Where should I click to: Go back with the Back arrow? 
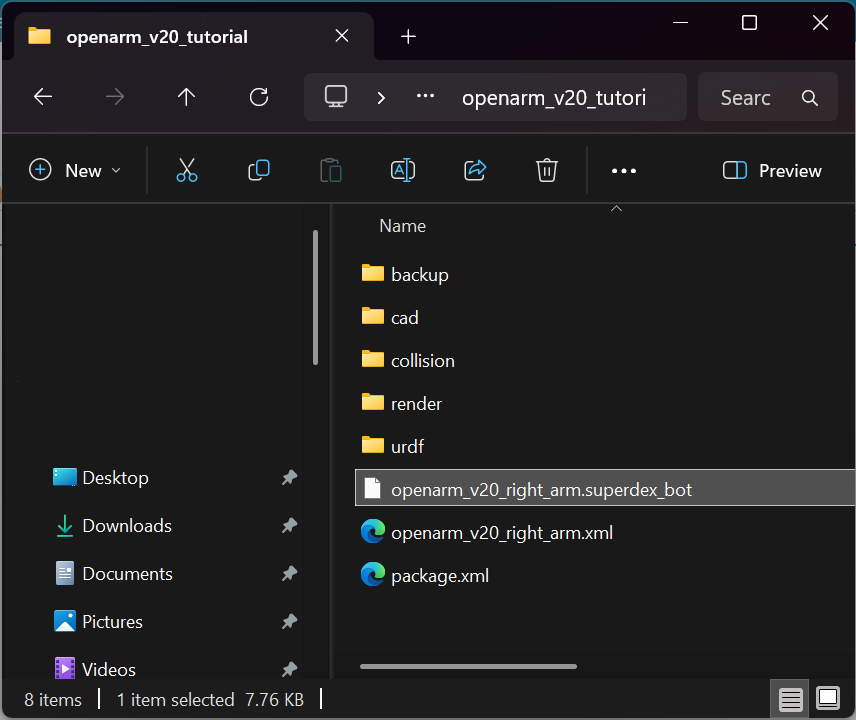(x=43, y=97)
